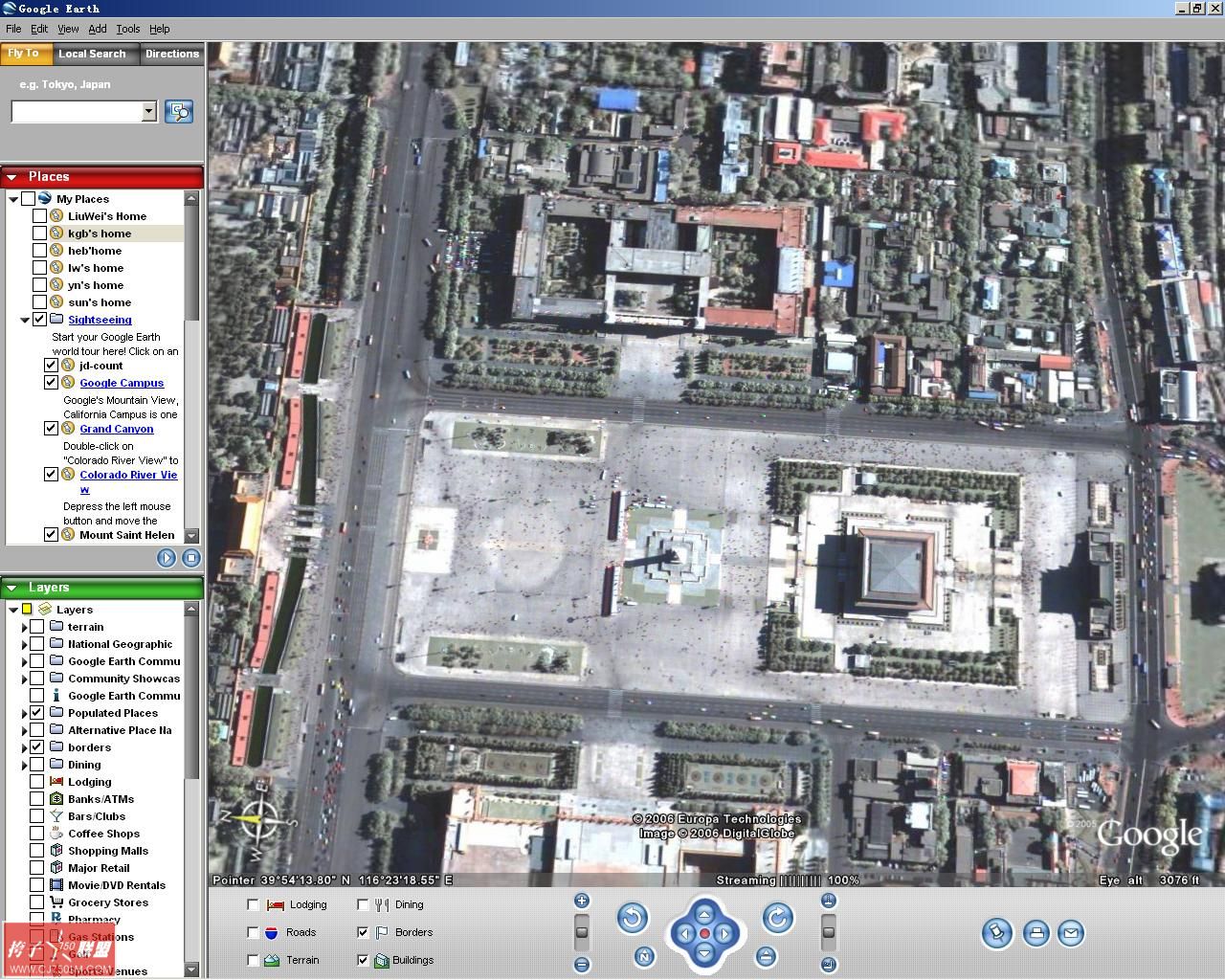Zoom in with the plus button

point(581,900)
